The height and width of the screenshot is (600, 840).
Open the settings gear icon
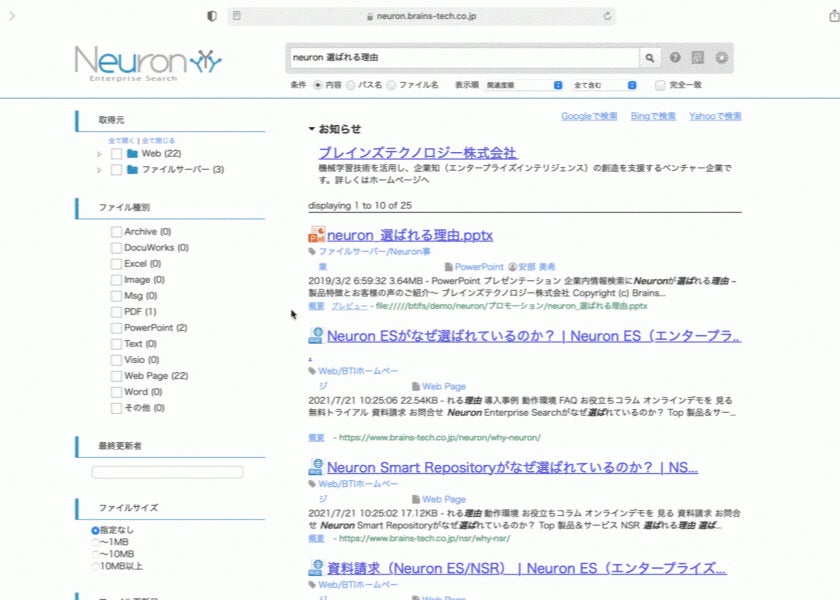722,57
